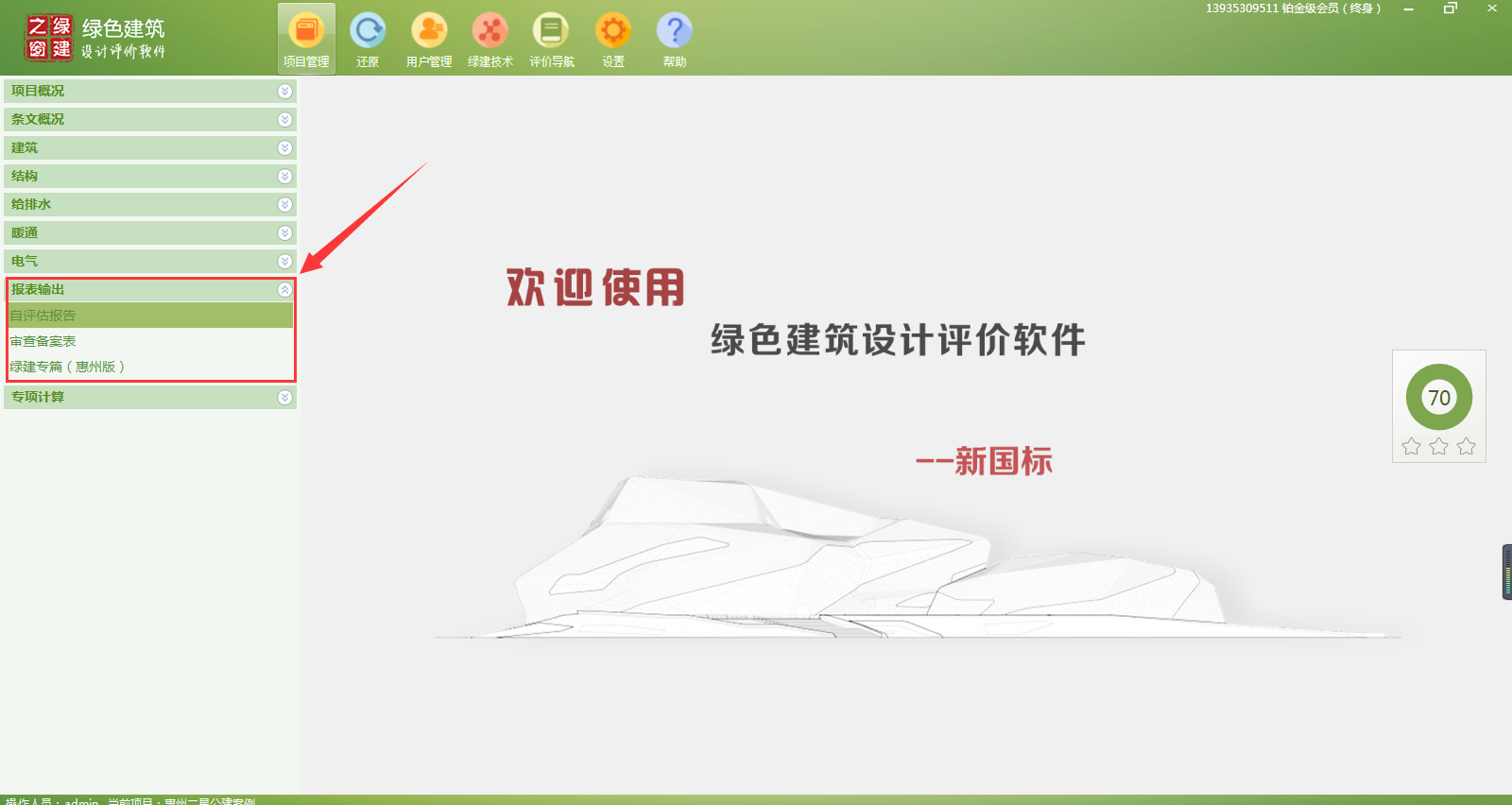This screenshot has height=805, width=1512.
Task: Click the green score circle showing 70
Action: point(1438,397)
